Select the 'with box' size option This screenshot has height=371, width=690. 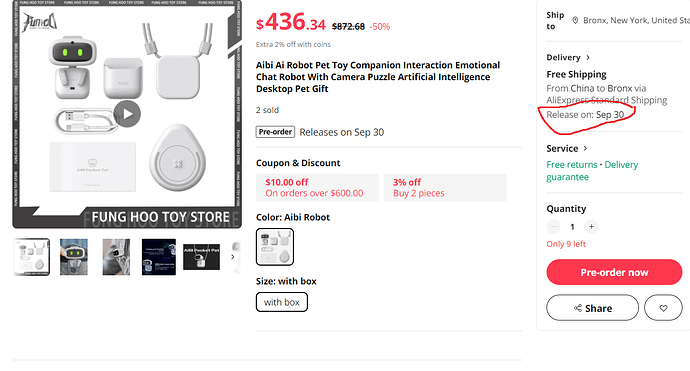[x=282, y=302]
